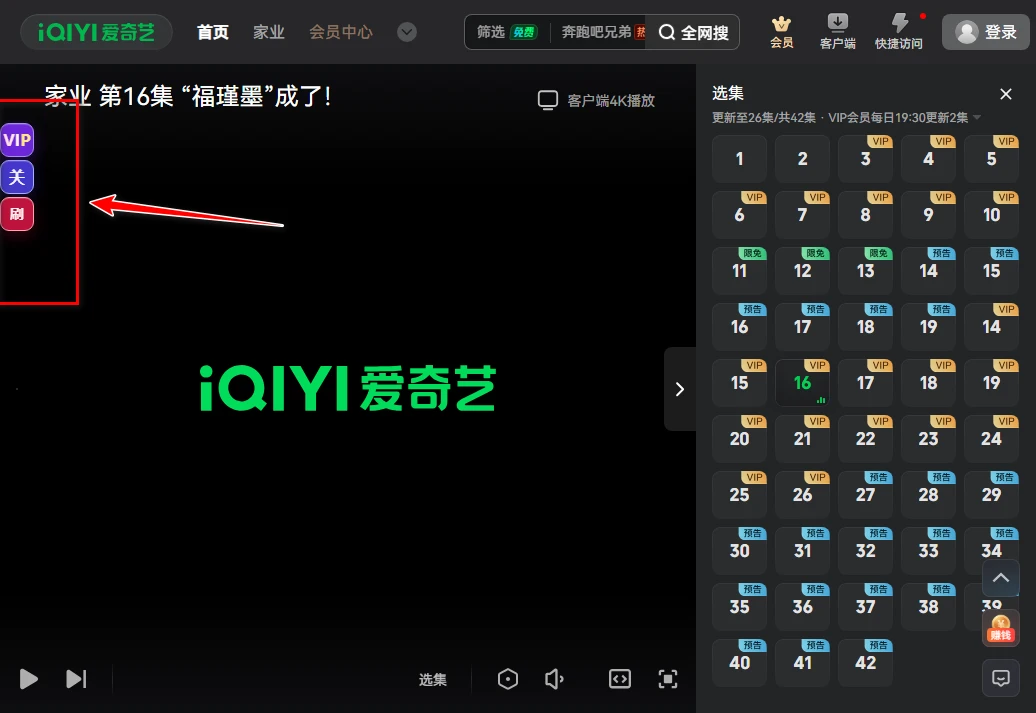Click 客户端4K播放 option
This screenshot has width=1036, height=713.
(x=597, y=100)
